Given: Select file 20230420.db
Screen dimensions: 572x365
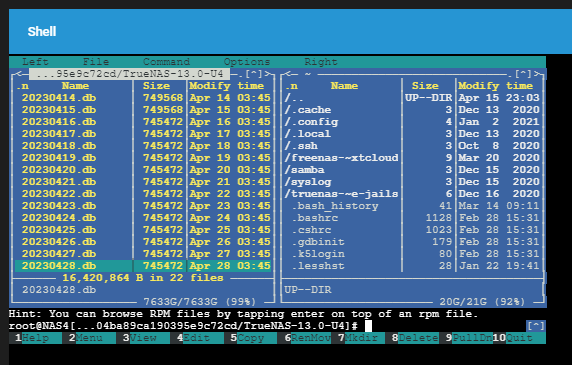Looking at the screenshot, I should tap(143, 170).
